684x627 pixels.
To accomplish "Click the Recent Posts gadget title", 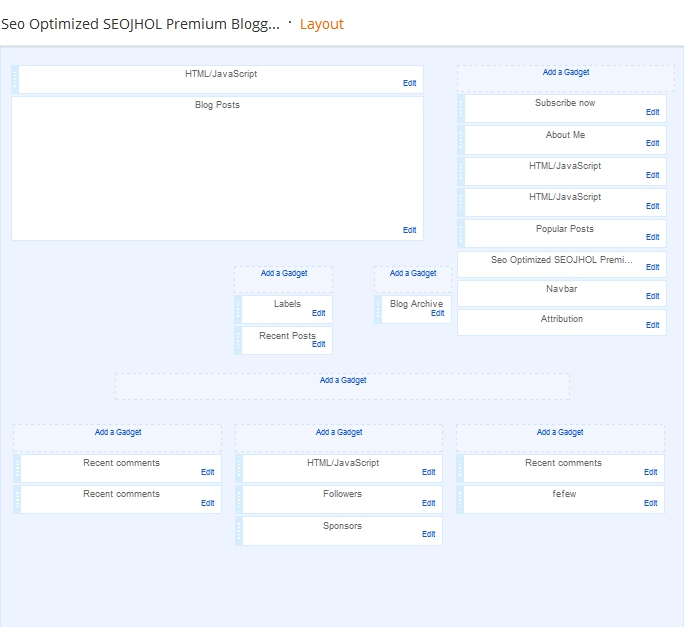I will (x=287, y=336).
